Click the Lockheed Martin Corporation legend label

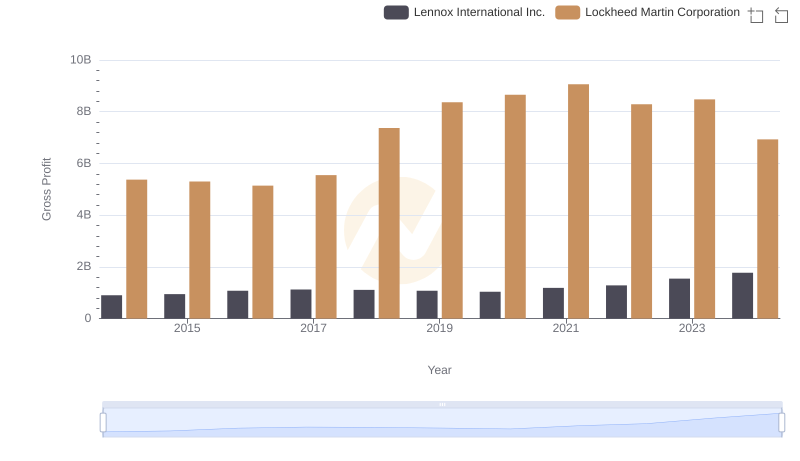coord(662,12)
